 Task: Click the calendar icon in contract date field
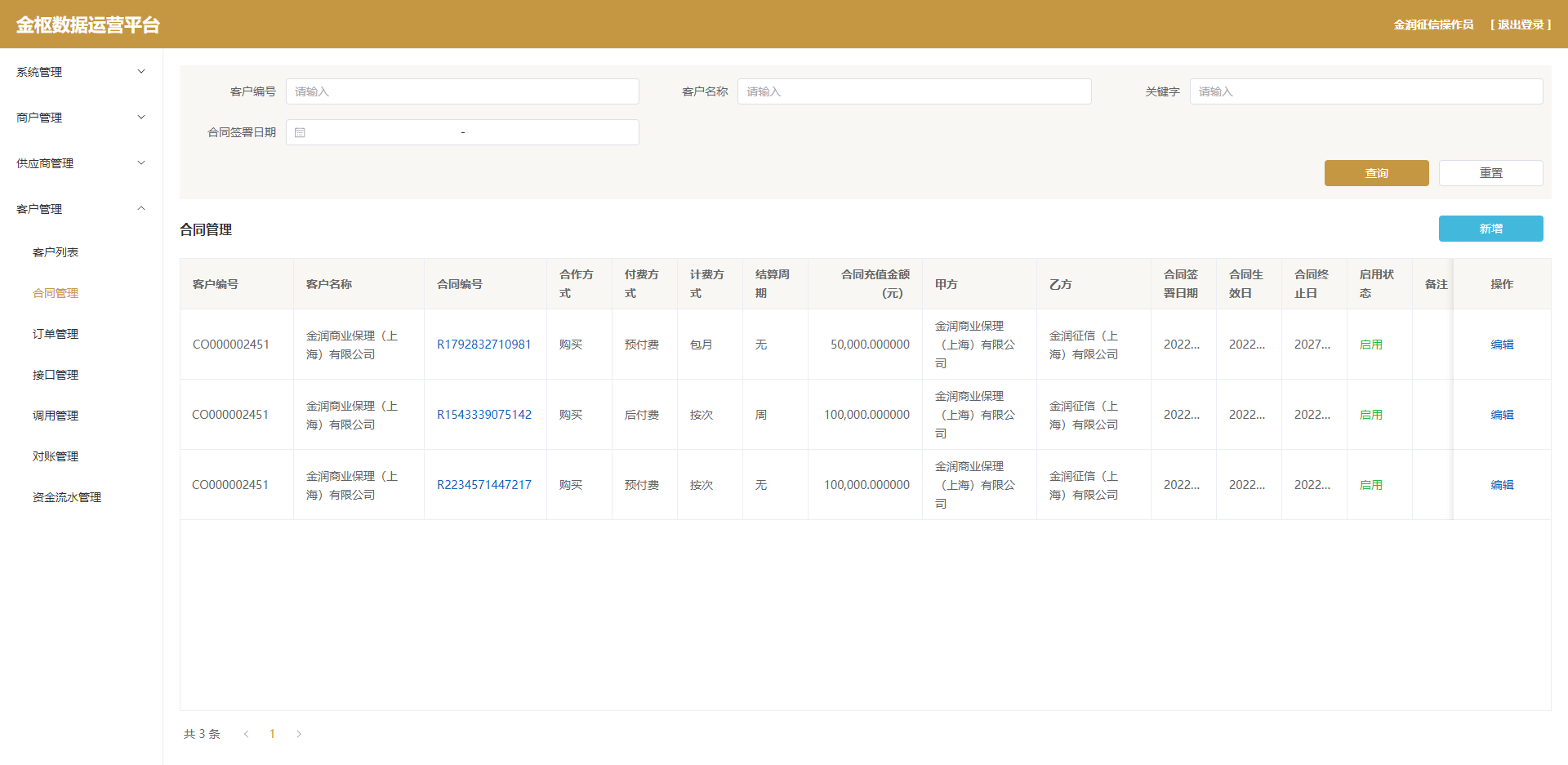300,132
